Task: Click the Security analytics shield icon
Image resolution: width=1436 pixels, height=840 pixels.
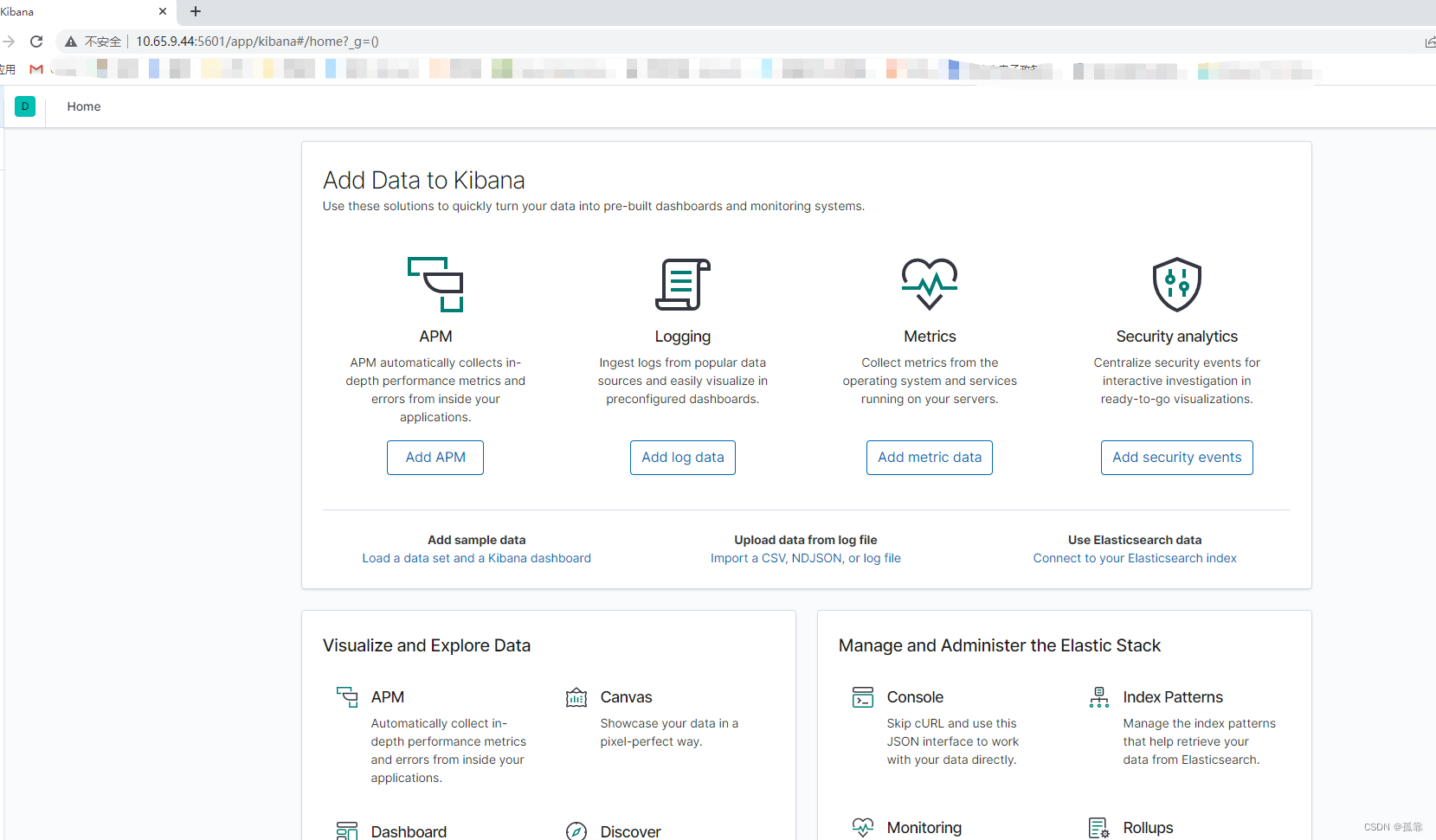Action: 1176,284
